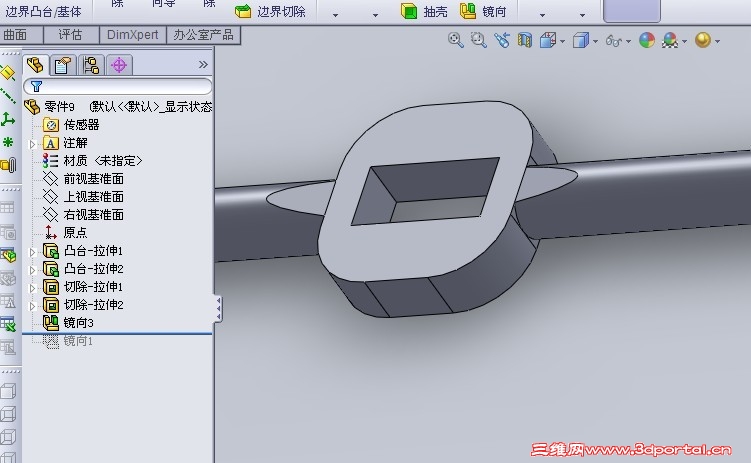Screen dimensions: 751x463
Task: Open Edit Appearance color sphere
Action: 647,40
